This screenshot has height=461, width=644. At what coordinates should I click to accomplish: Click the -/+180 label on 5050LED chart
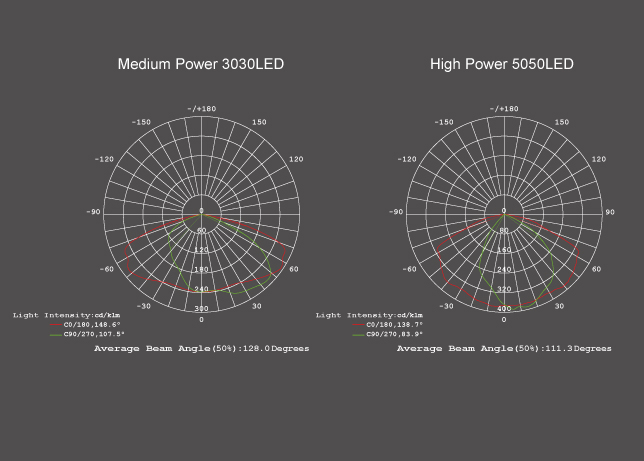point(504,108)
